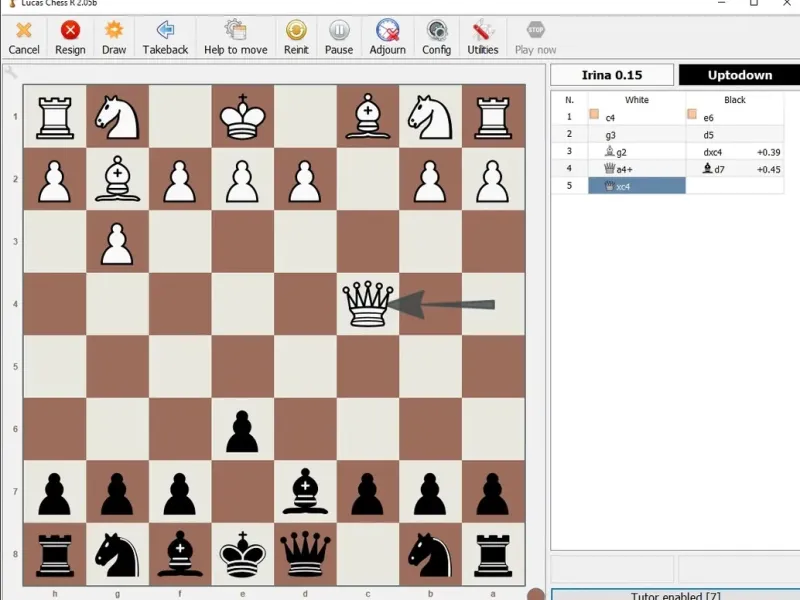Click the +0.39 evaluation value
Viewport: 800px width, 600px height.
point(768,152)
